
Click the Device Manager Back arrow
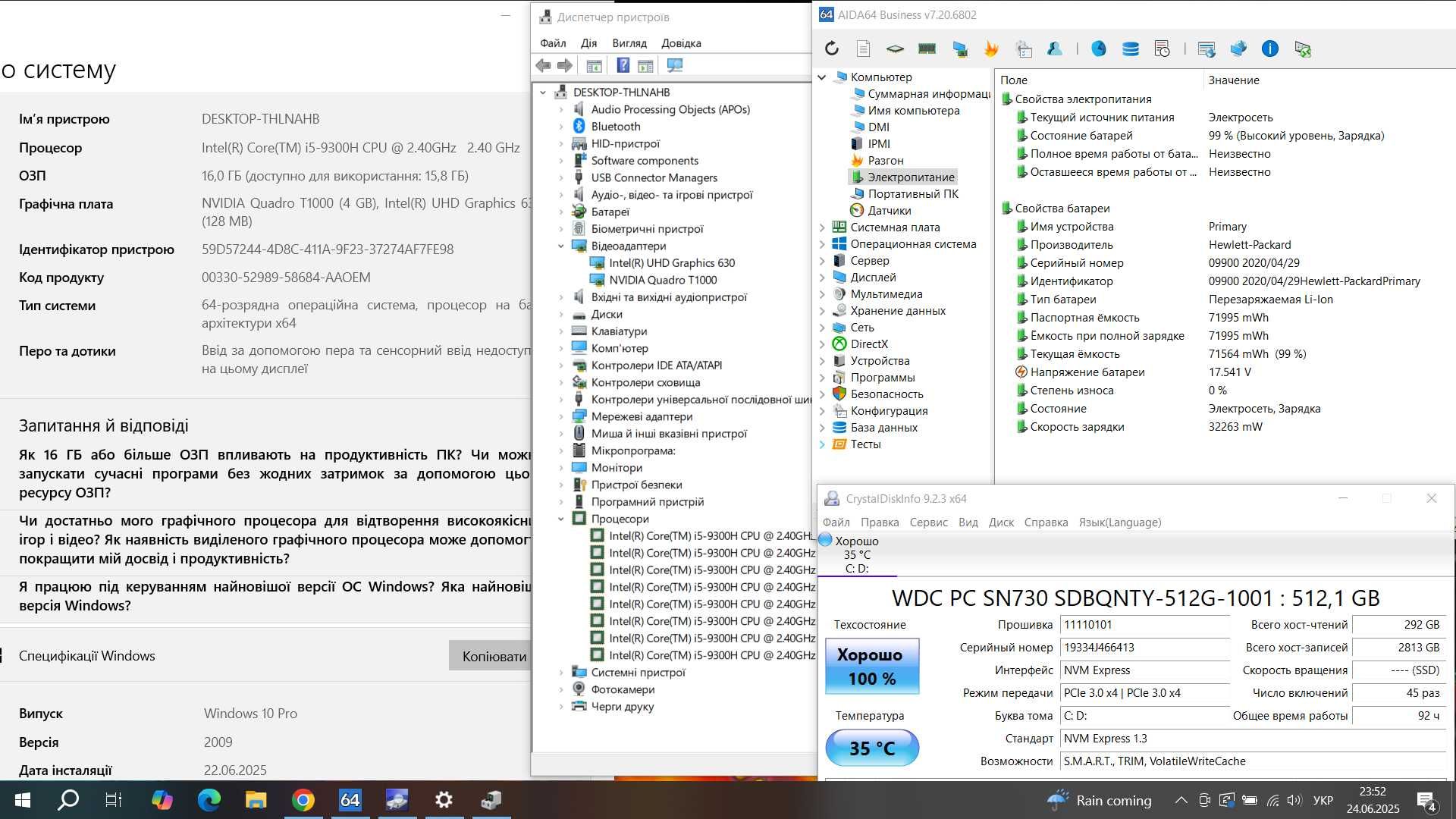pos(543,66)
